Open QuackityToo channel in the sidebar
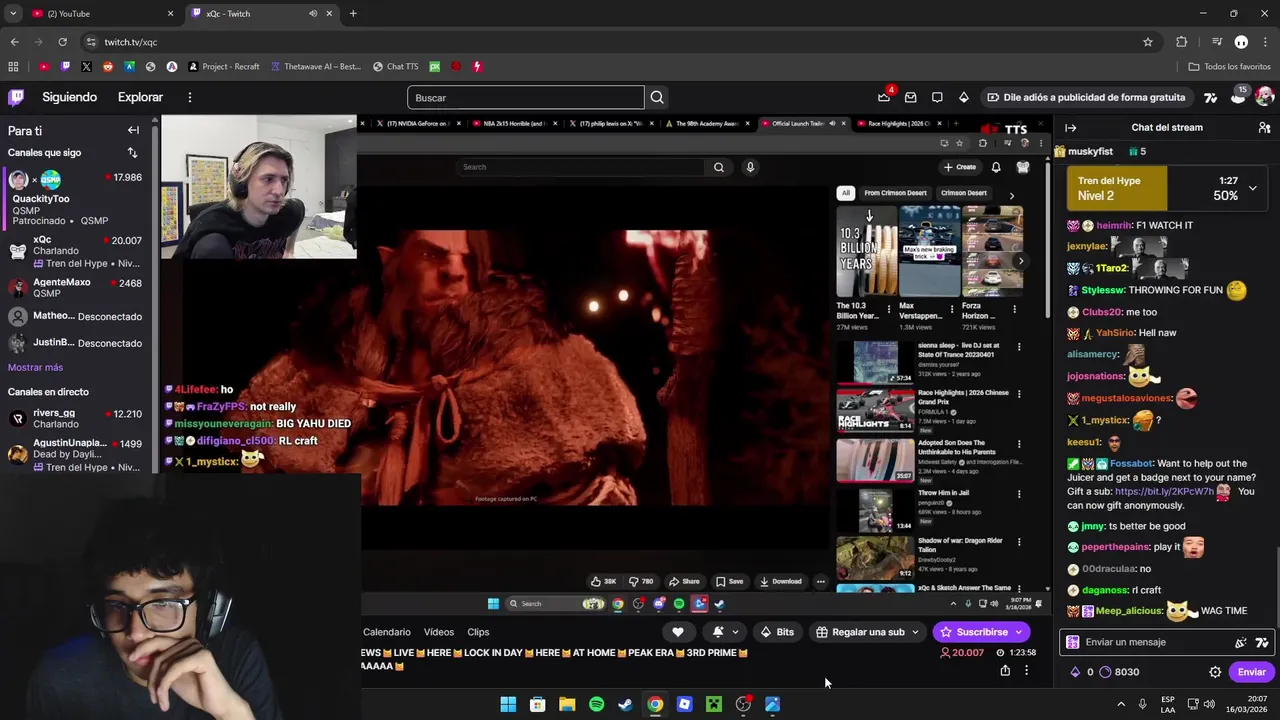Image resolution: width=1280 pixels, height=720 pixels. tap(76, 198)
